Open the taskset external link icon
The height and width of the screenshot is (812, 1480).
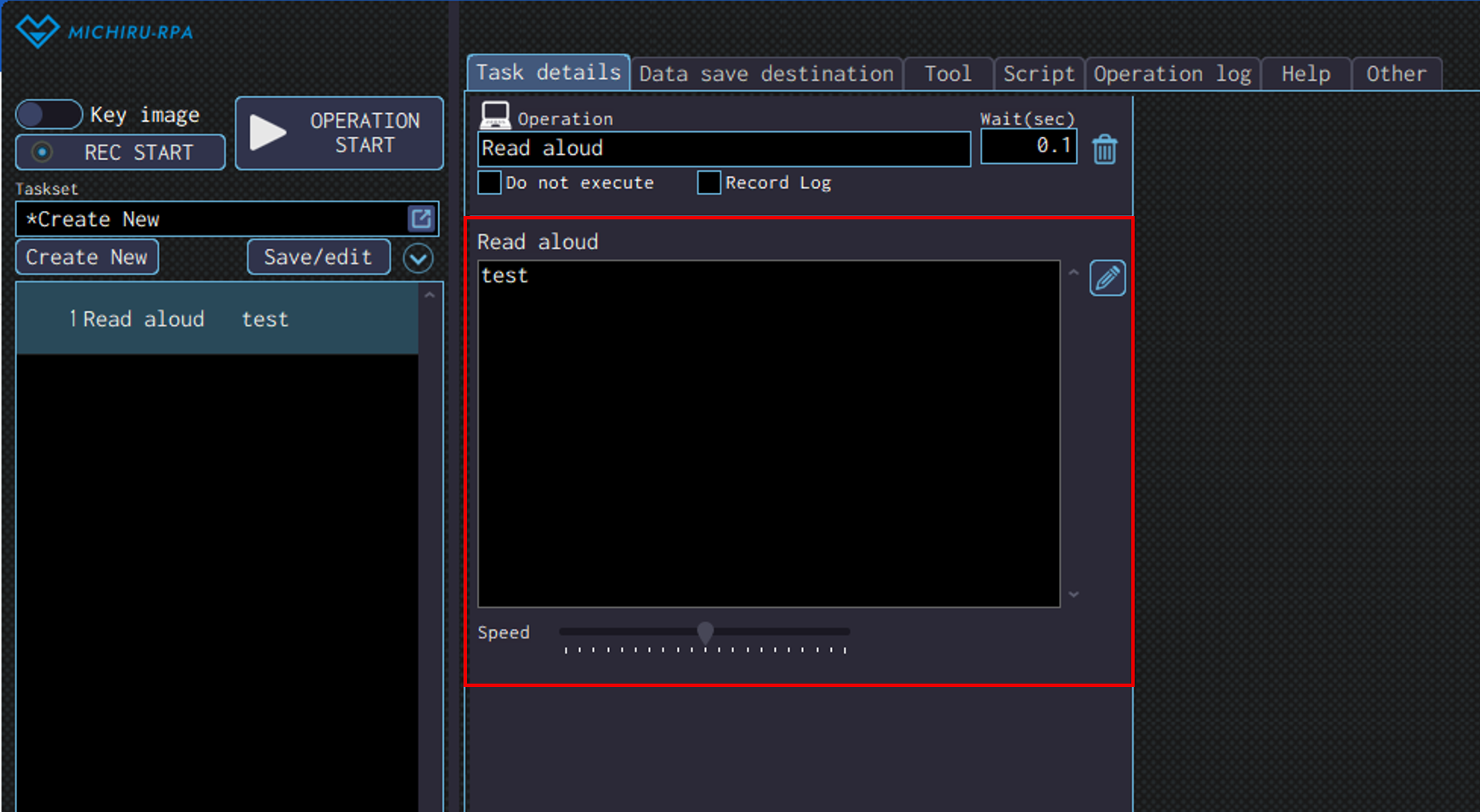pyautogui.click(x=421, y=219)
